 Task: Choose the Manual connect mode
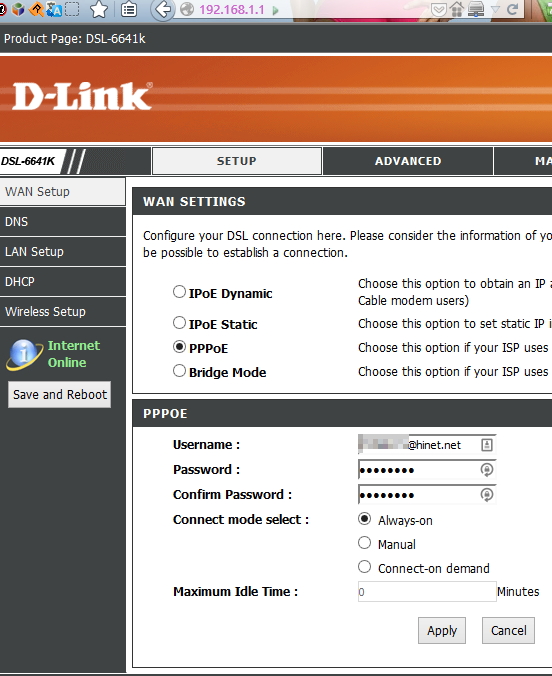click(x=364, y=543)
